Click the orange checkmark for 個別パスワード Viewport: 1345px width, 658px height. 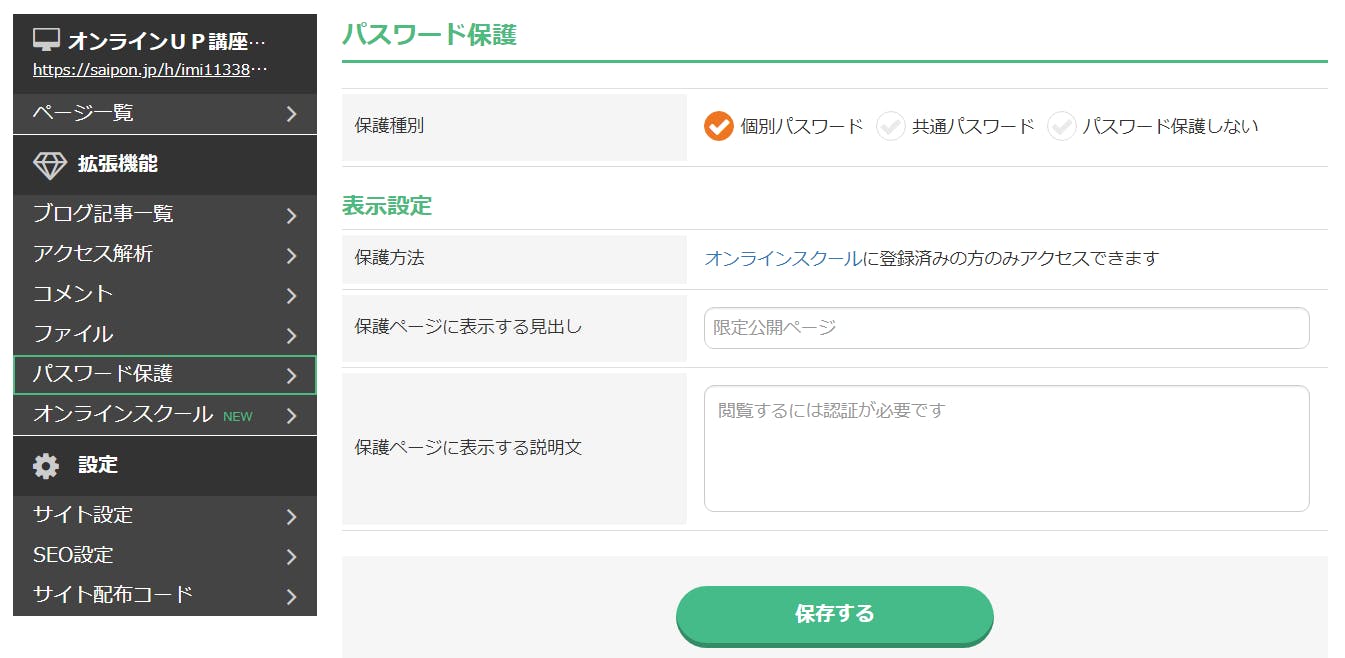point(718,126)
